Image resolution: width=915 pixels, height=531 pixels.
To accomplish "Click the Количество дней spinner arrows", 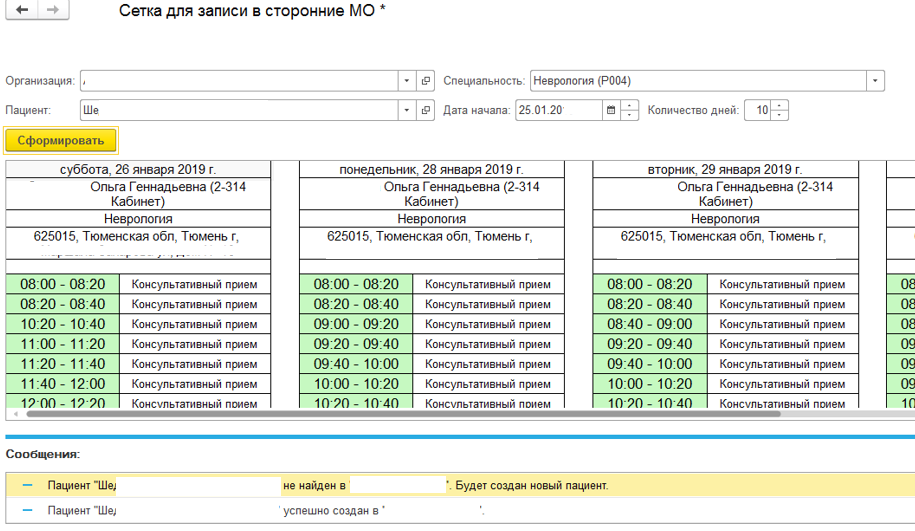I will coord(780,110).
